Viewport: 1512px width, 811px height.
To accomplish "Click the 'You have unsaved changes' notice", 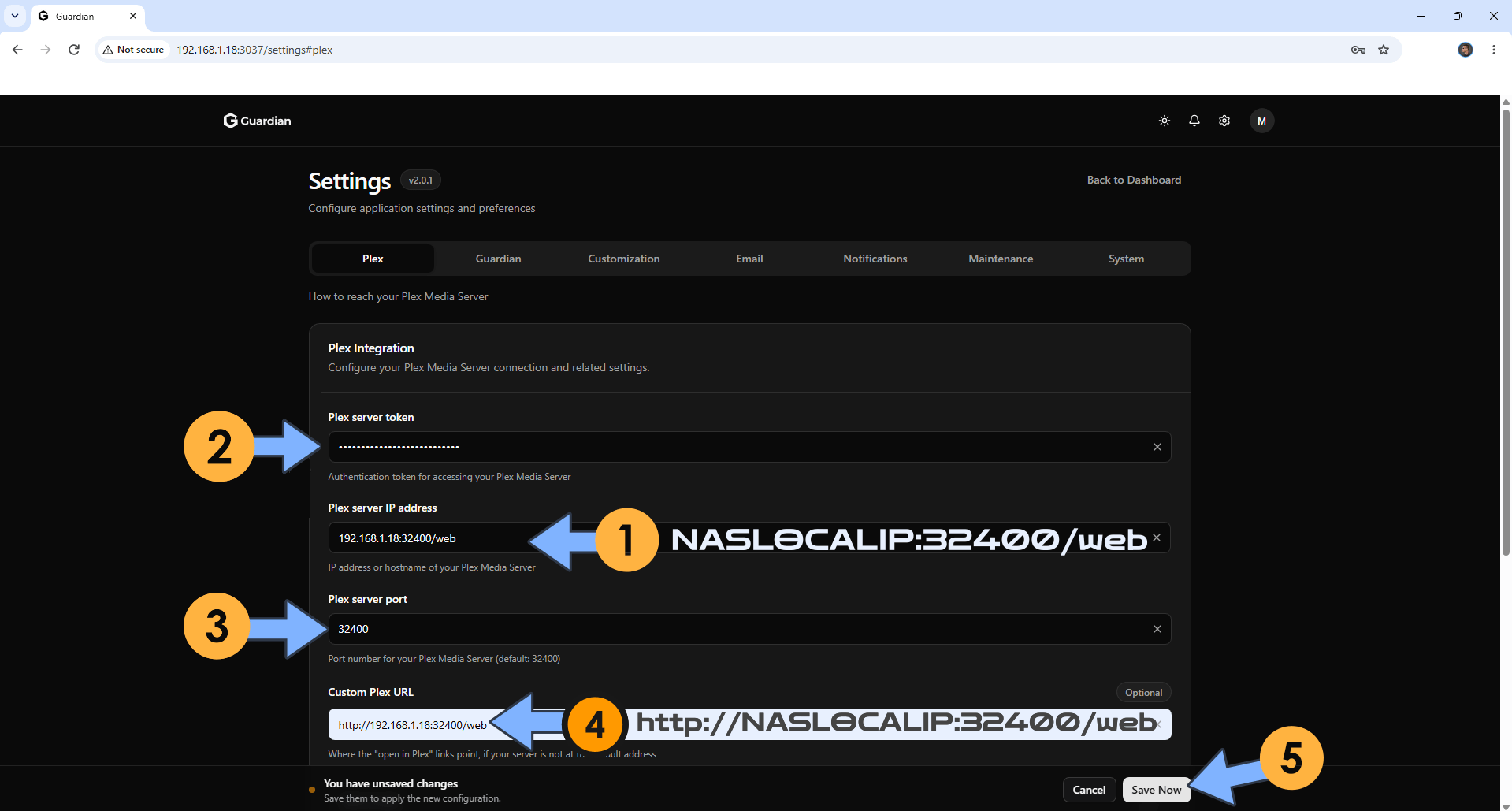I will coord(391,783).
